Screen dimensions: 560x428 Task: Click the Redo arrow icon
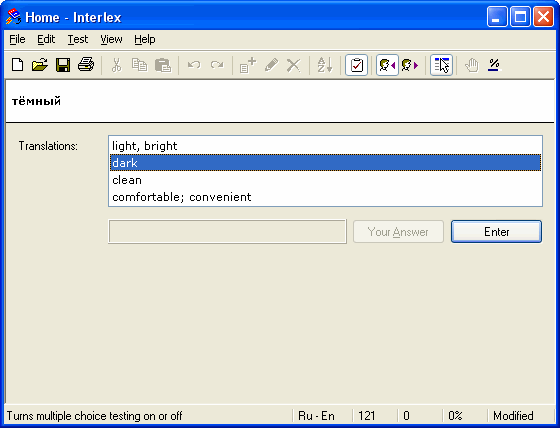[x=217, y=65]
